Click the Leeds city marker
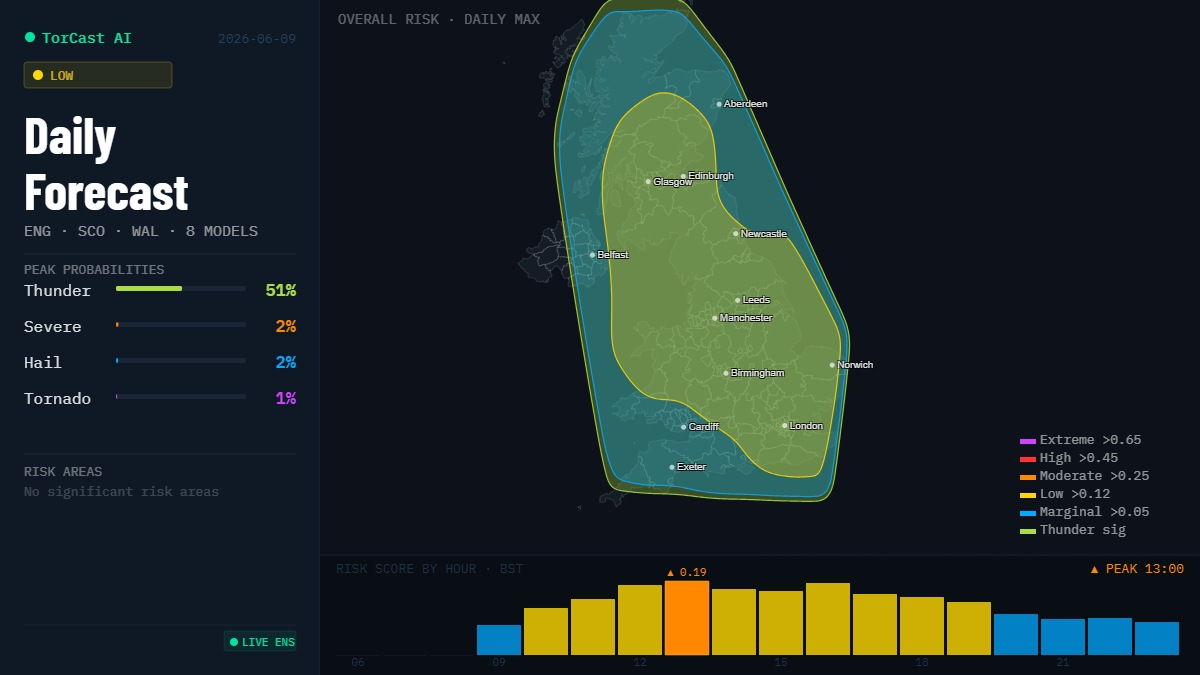The height and width of the screenshot is (675, 1200). pyautogui.click(x=738, y=300)
